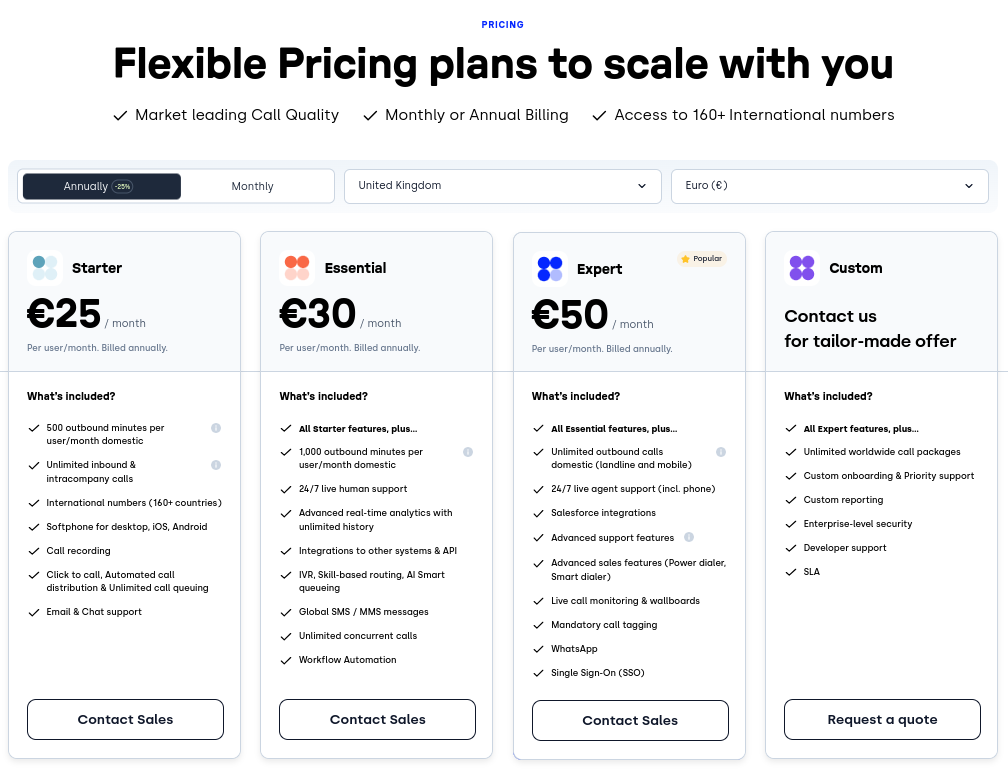
Task: Check Market leading Call Quality checkmark
Action: 120,115
